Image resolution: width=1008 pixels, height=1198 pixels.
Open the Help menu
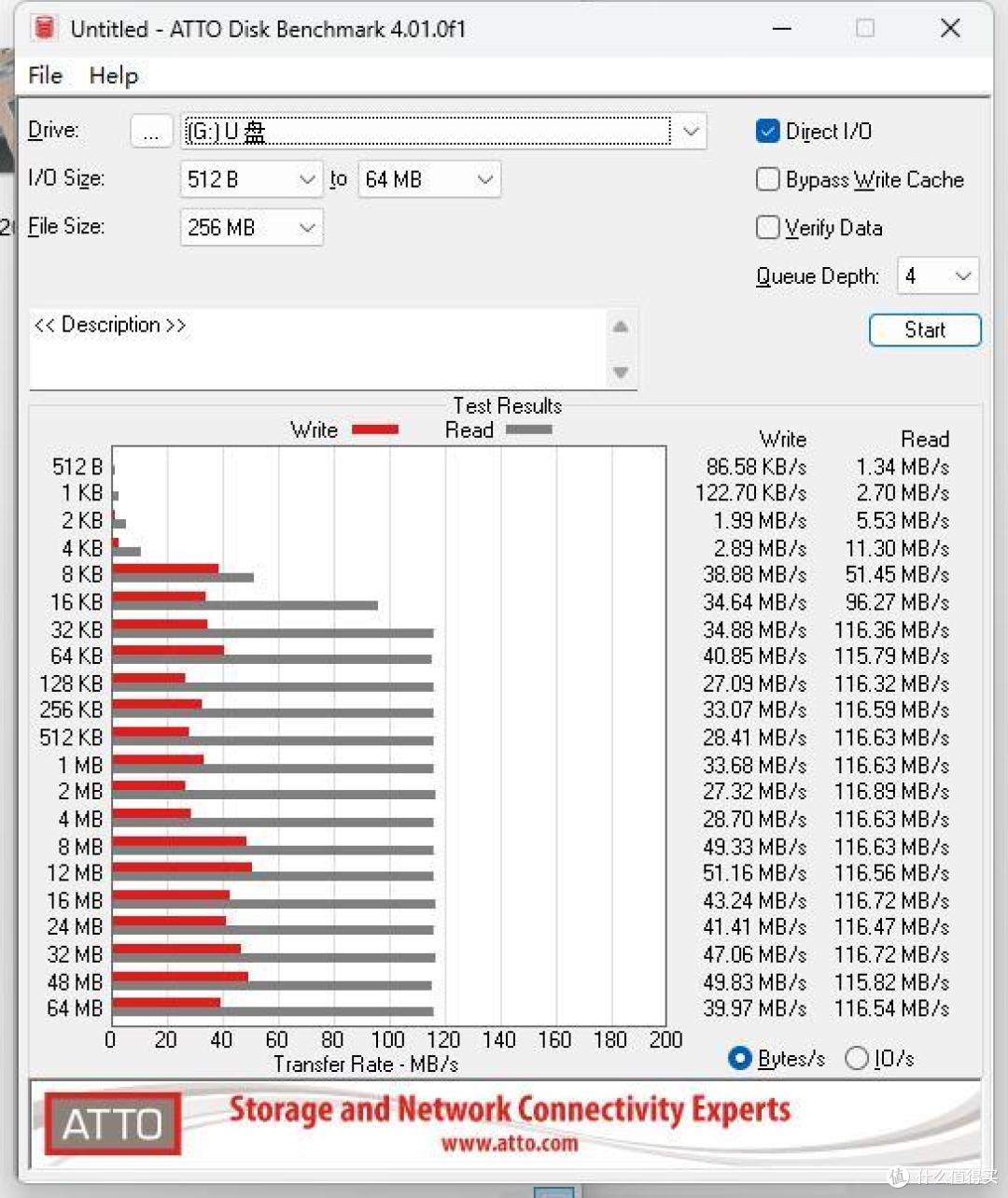(x=114, y=76)
